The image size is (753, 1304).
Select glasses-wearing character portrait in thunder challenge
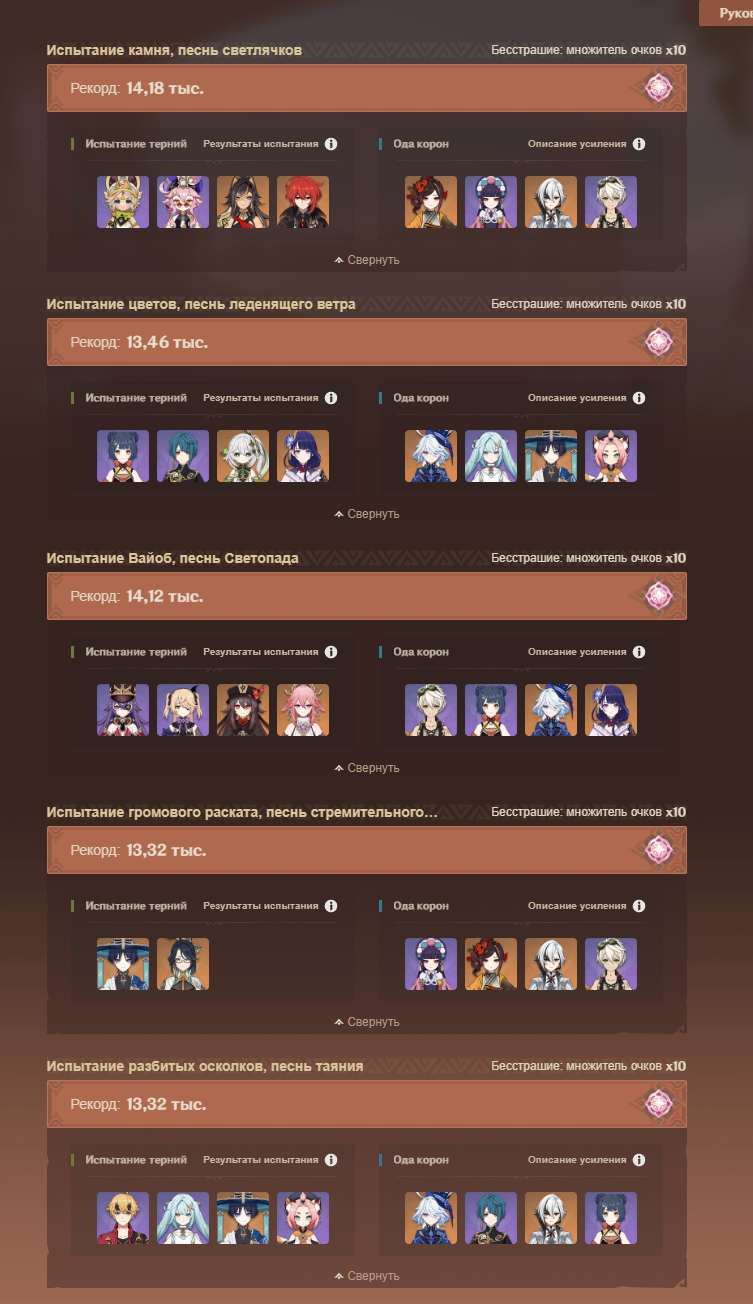[x=183, y=964]
